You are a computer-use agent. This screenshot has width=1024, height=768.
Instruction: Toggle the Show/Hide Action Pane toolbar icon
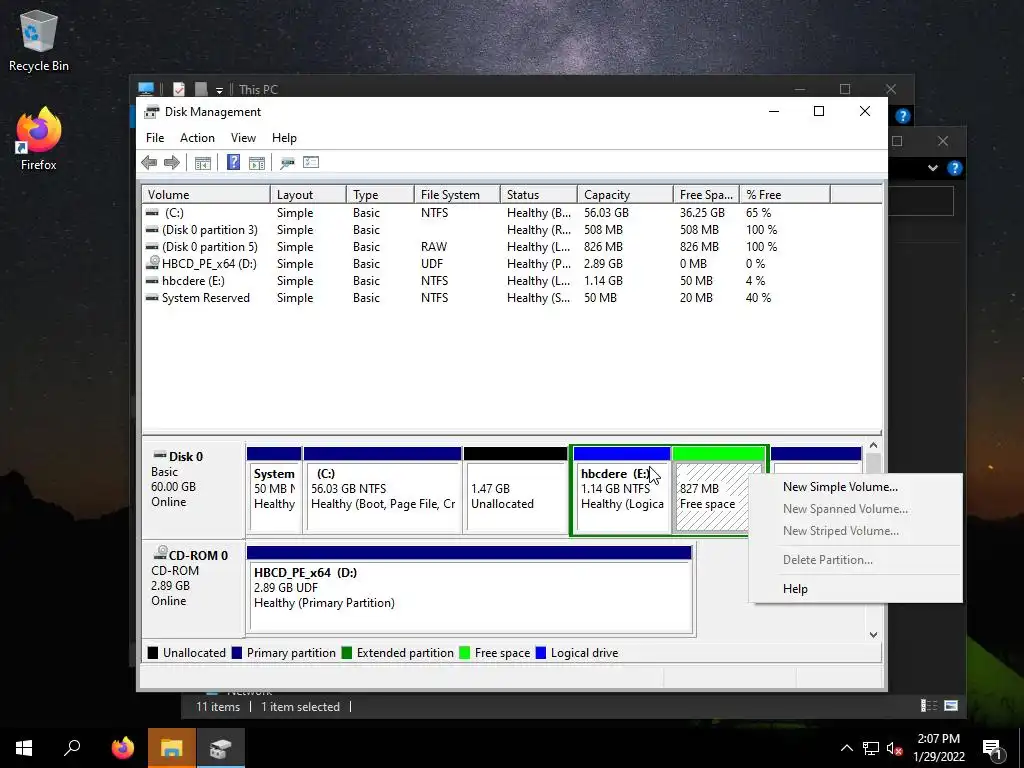257,163
